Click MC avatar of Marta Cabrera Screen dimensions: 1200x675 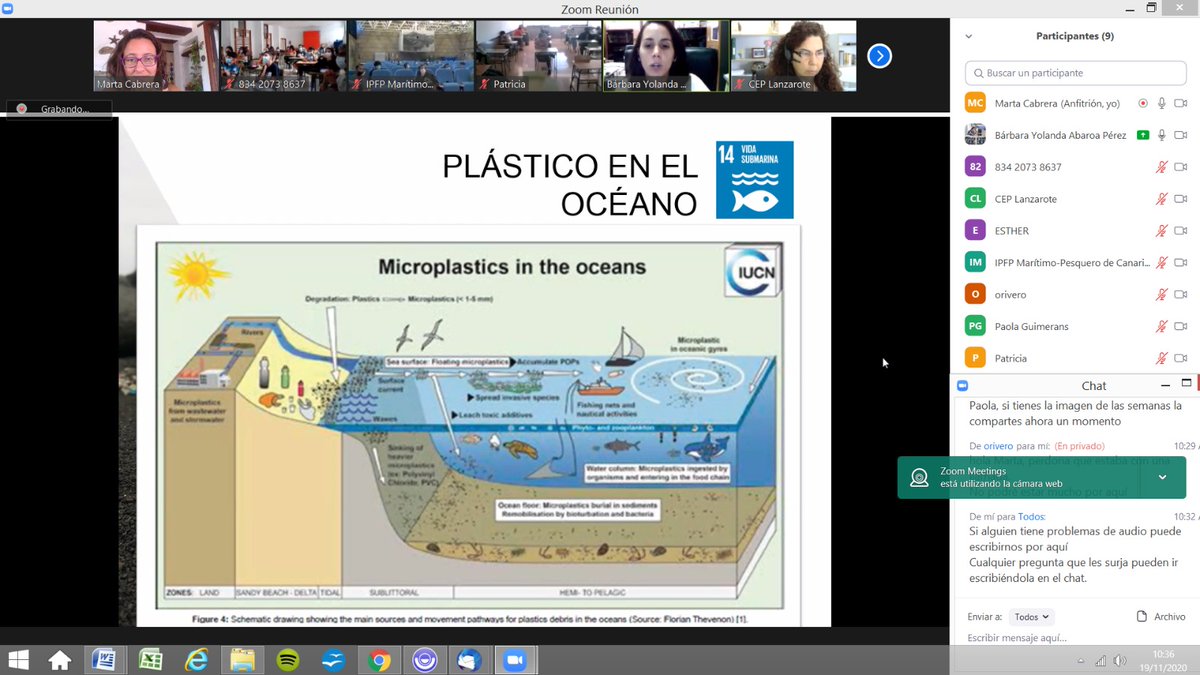pos(976,103)
